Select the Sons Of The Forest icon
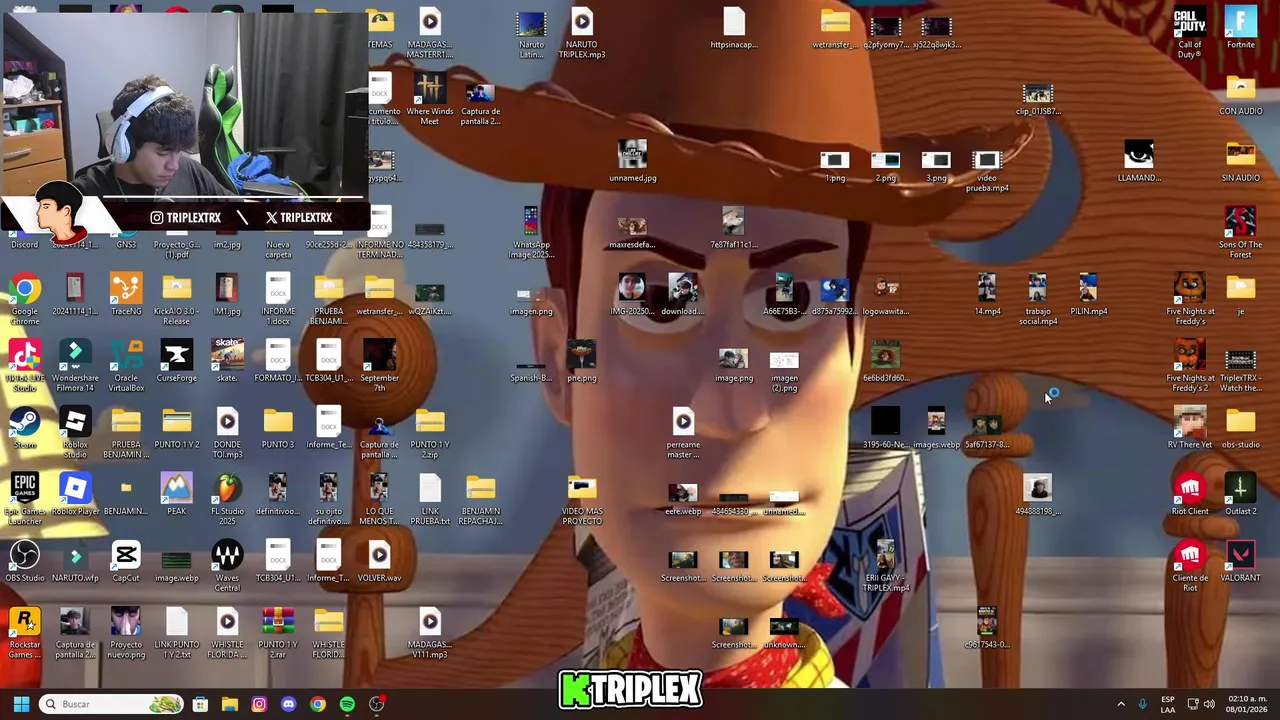 coord(1240,231)
